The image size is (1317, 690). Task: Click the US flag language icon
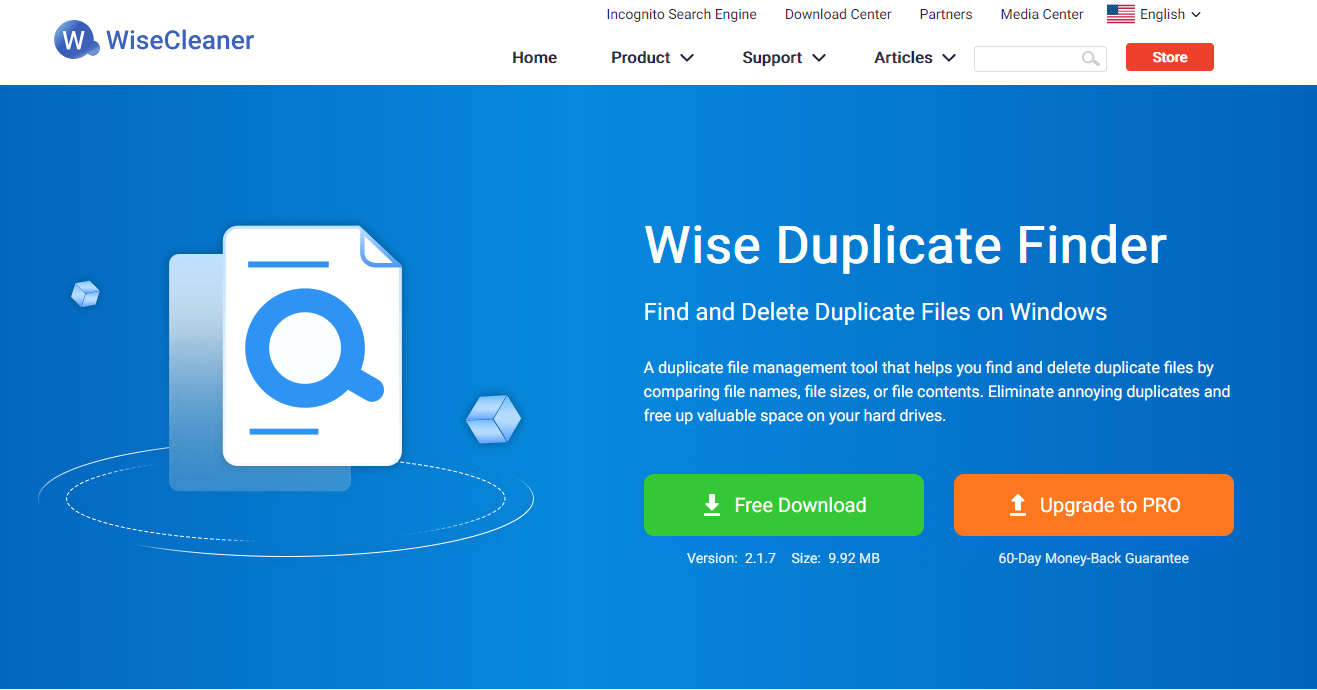[1120, 14]
